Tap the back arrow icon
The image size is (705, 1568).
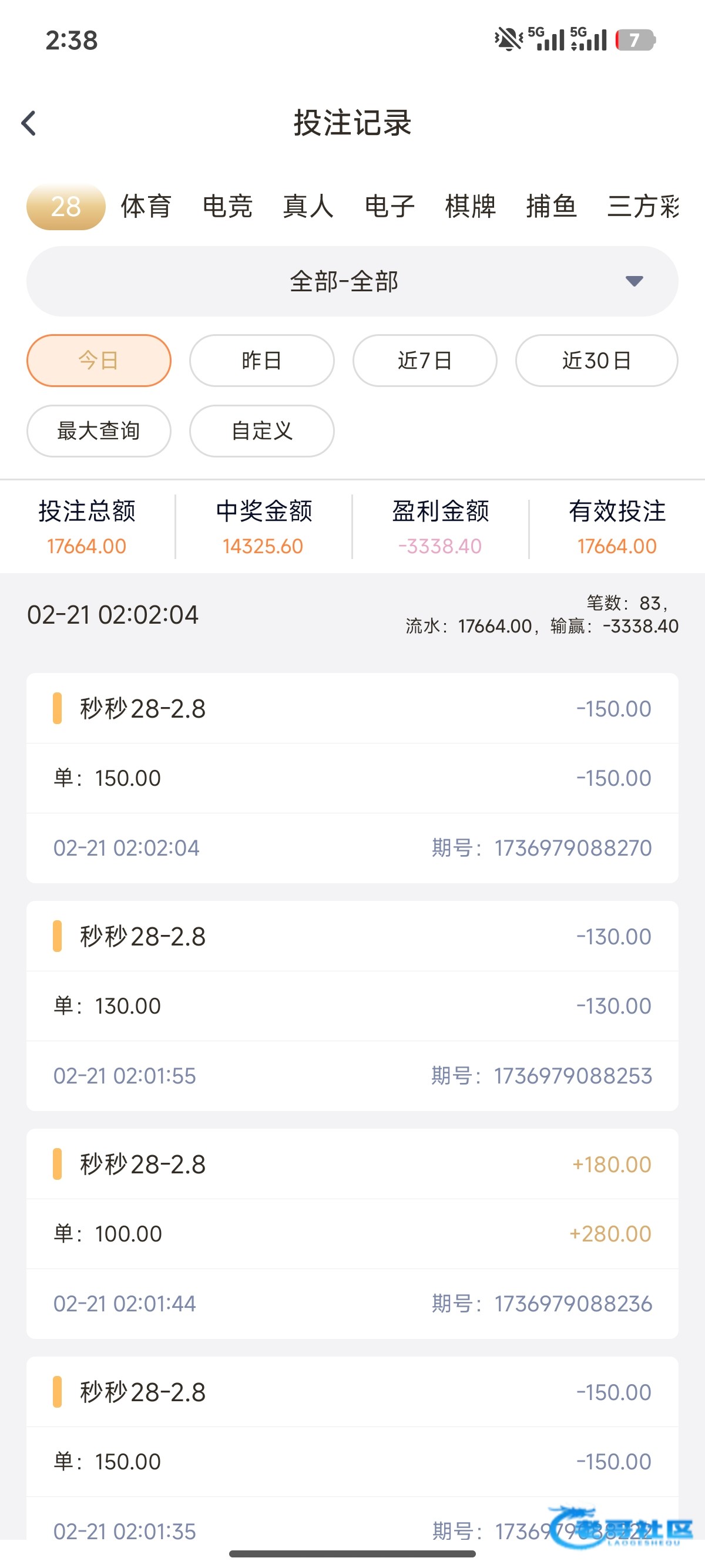29,123
